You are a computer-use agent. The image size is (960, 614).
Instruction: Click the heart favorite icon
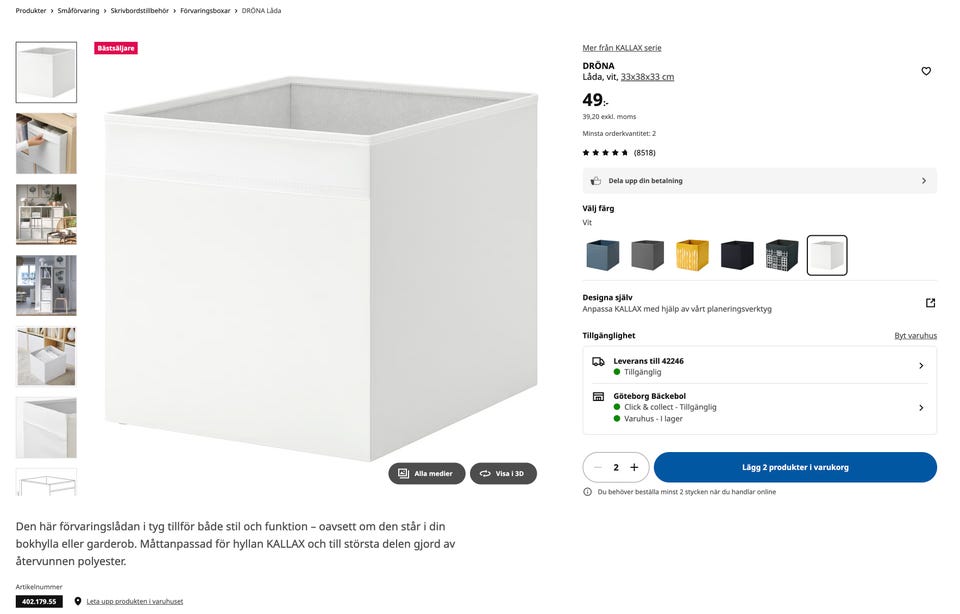tap(926, 71)
